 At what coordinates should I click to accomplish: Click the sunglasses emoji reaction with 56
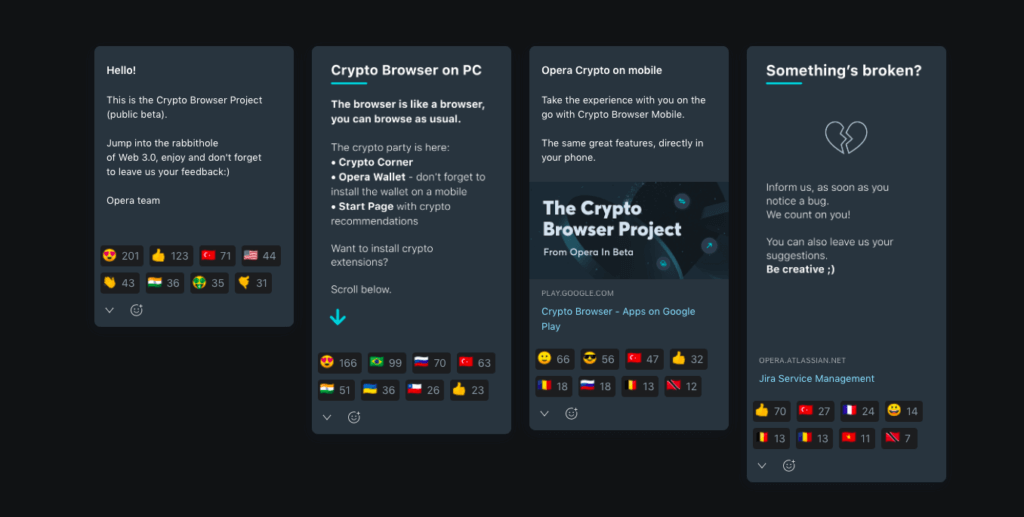click(x=597, y=359)
